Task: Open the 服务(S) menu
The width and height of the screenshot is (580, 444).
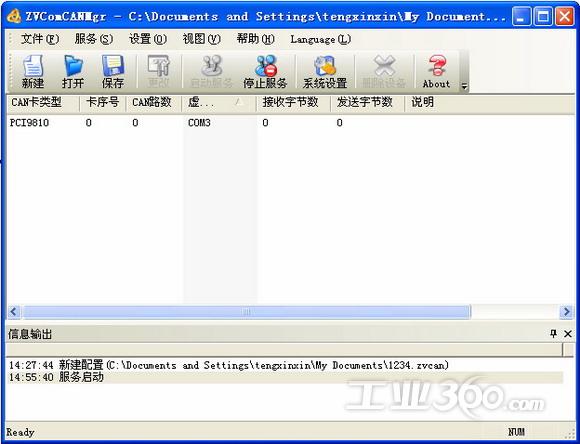Action: point(93,39)
